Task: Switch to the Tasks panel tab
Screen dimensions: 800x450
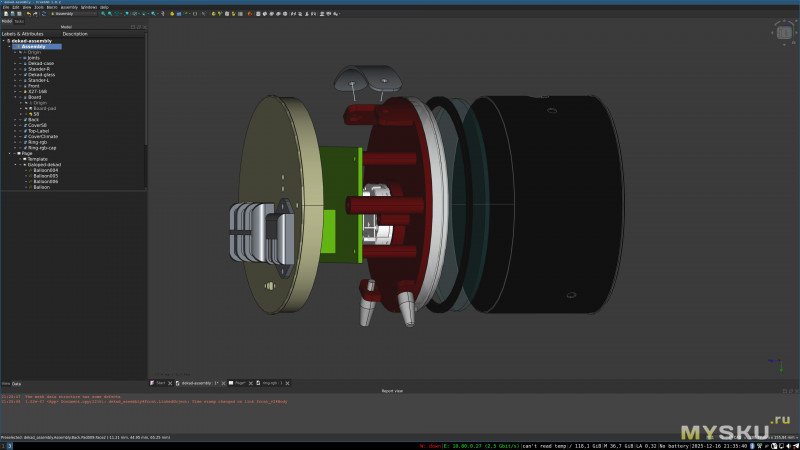Action: 19,21
